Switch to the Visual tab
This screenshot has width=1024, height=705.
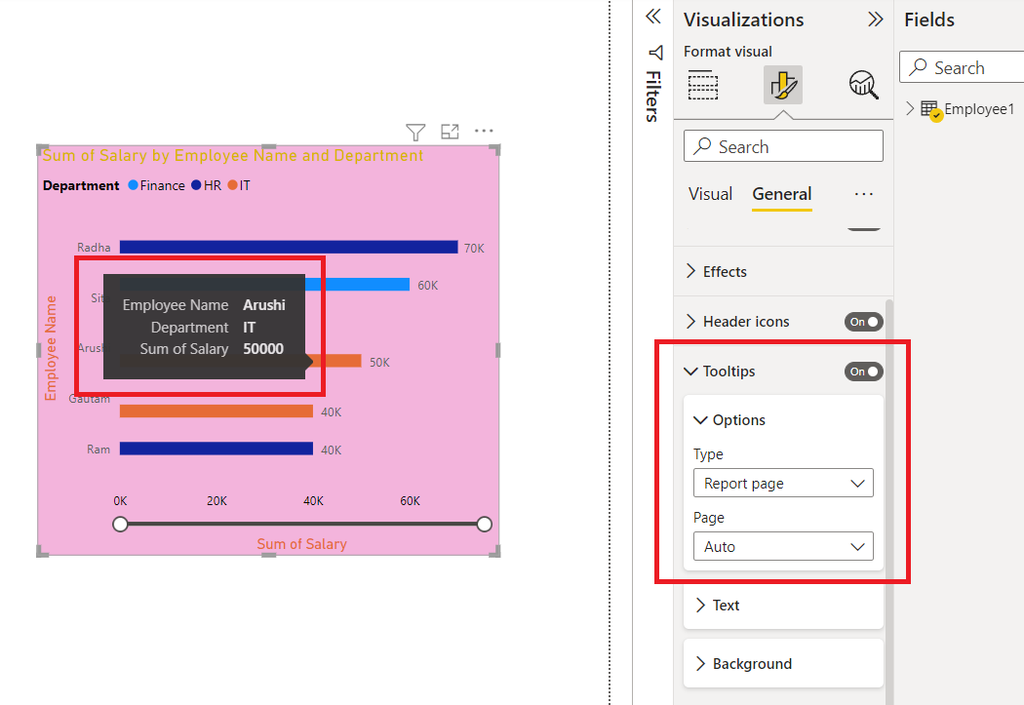pos(710,194)
